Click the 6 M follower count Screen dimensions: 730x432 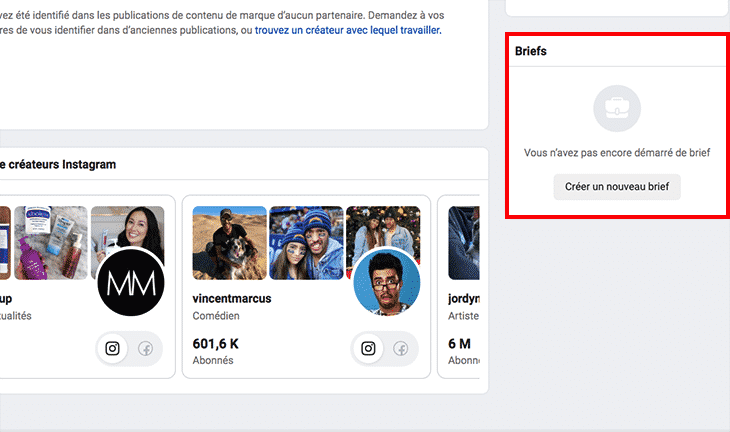(460, 343)
